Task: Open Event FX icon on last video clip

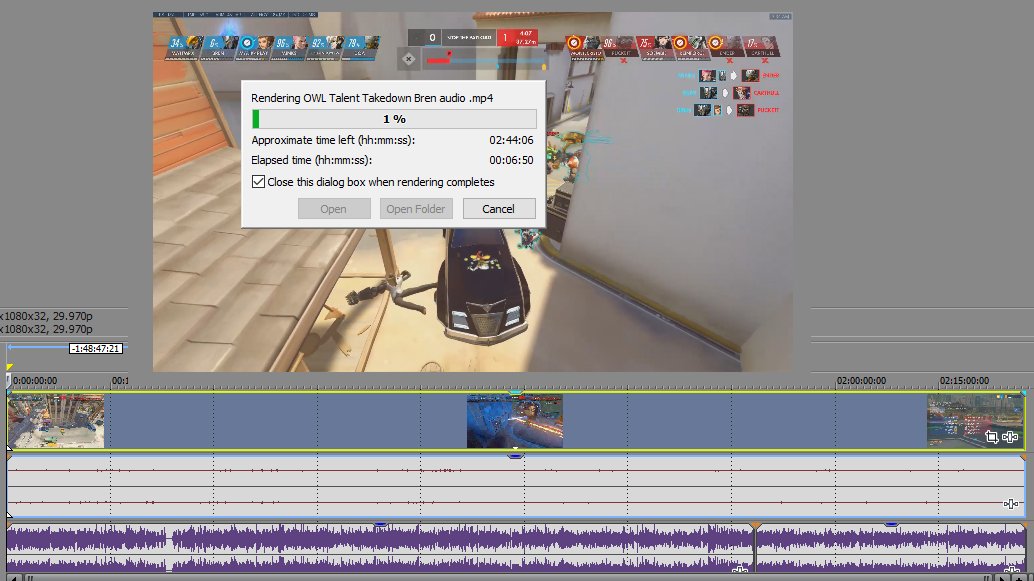Action: (x=1010, y=437)
